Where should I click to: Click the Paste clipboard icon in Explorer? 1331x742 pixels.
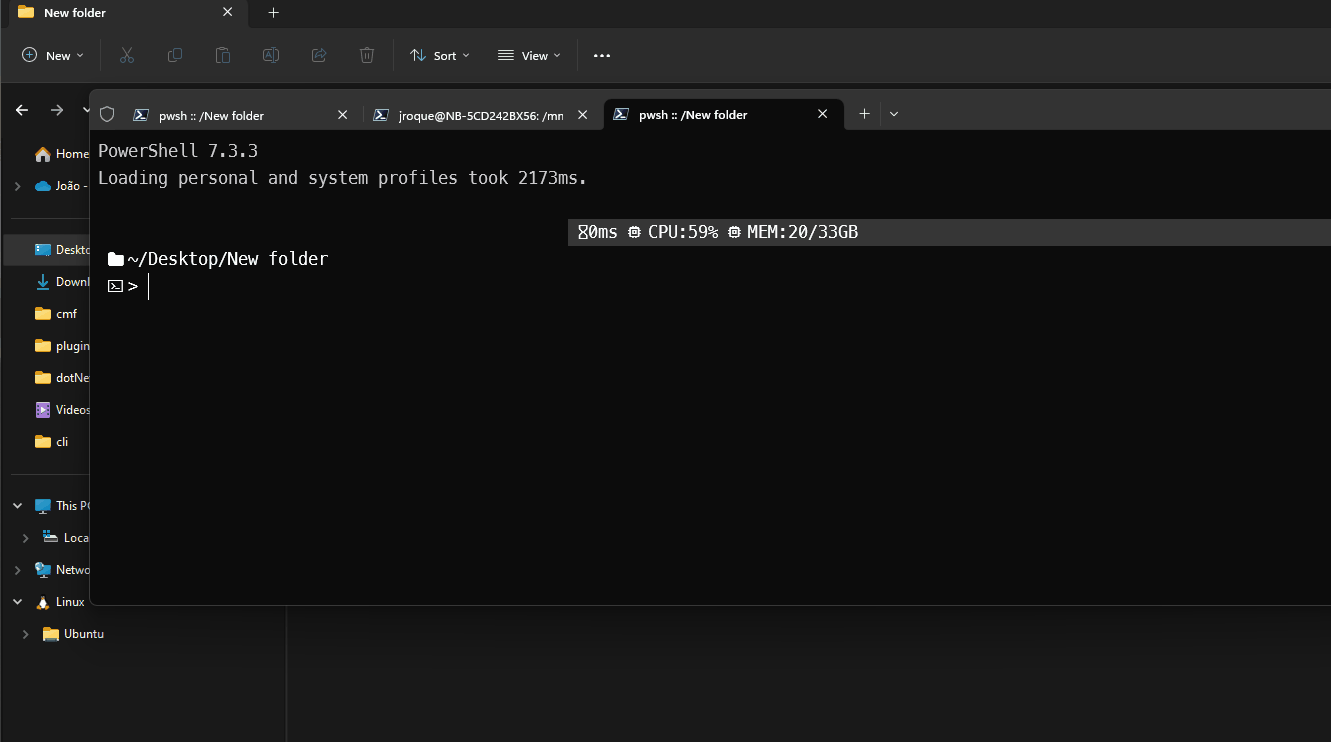pyautogui.click(x=223, y=55)
